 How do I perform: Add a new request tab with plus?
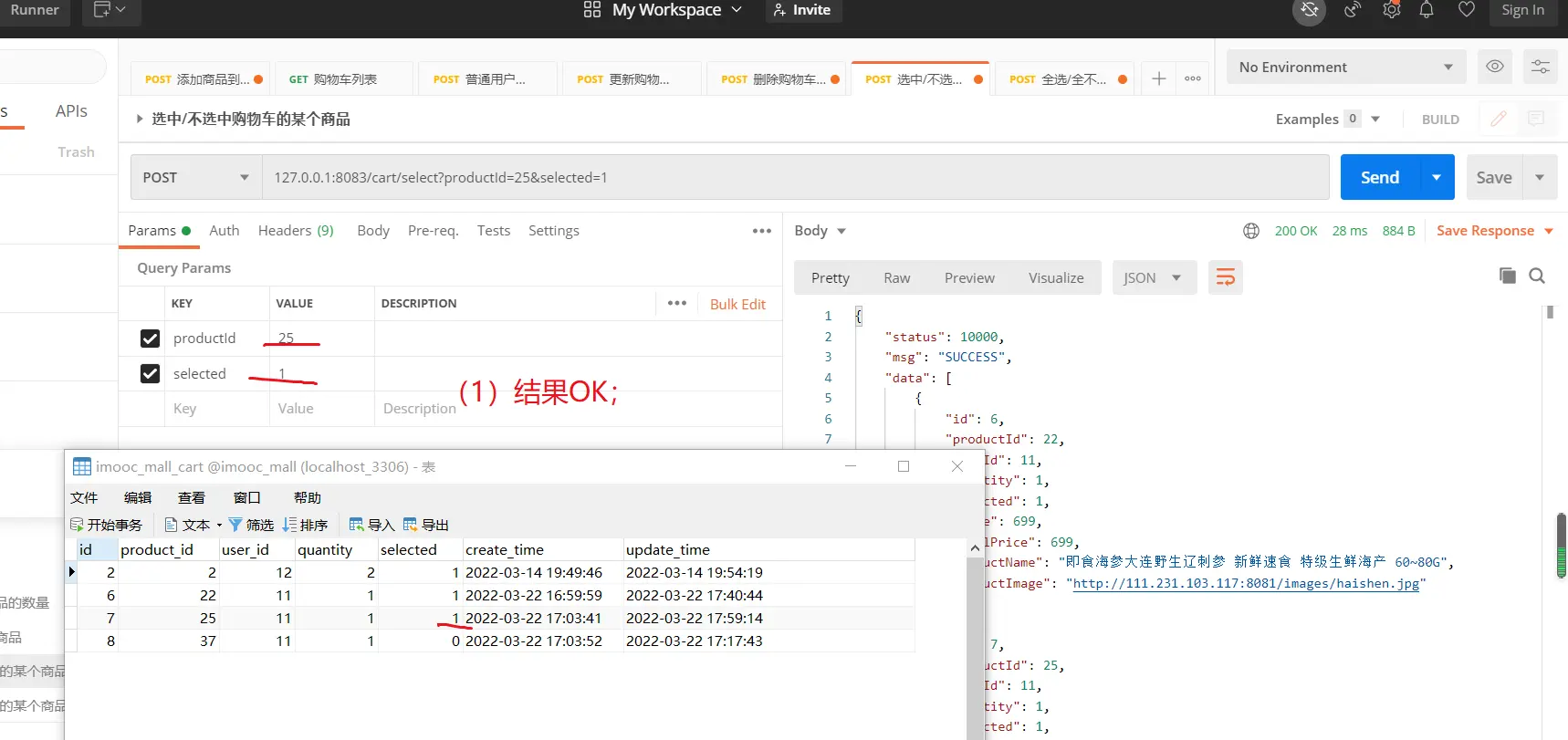(x=1158, y=78)
